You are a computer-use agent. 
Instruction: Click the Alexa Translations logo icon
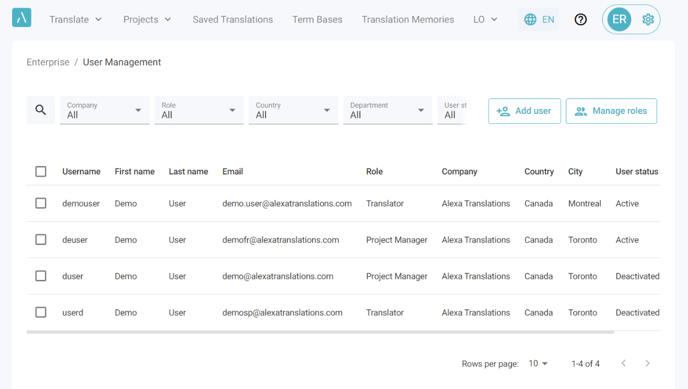coord(22,18)
